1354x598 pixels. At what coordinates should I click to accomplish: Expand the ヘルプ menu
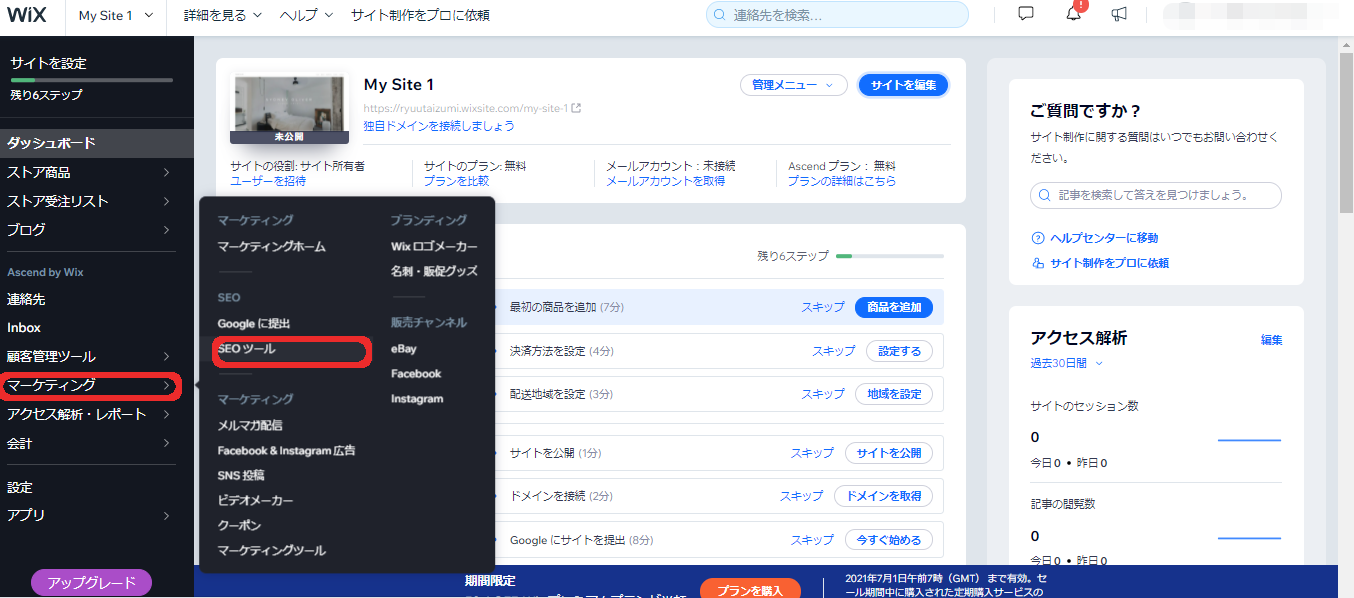[x=306, y=15]
